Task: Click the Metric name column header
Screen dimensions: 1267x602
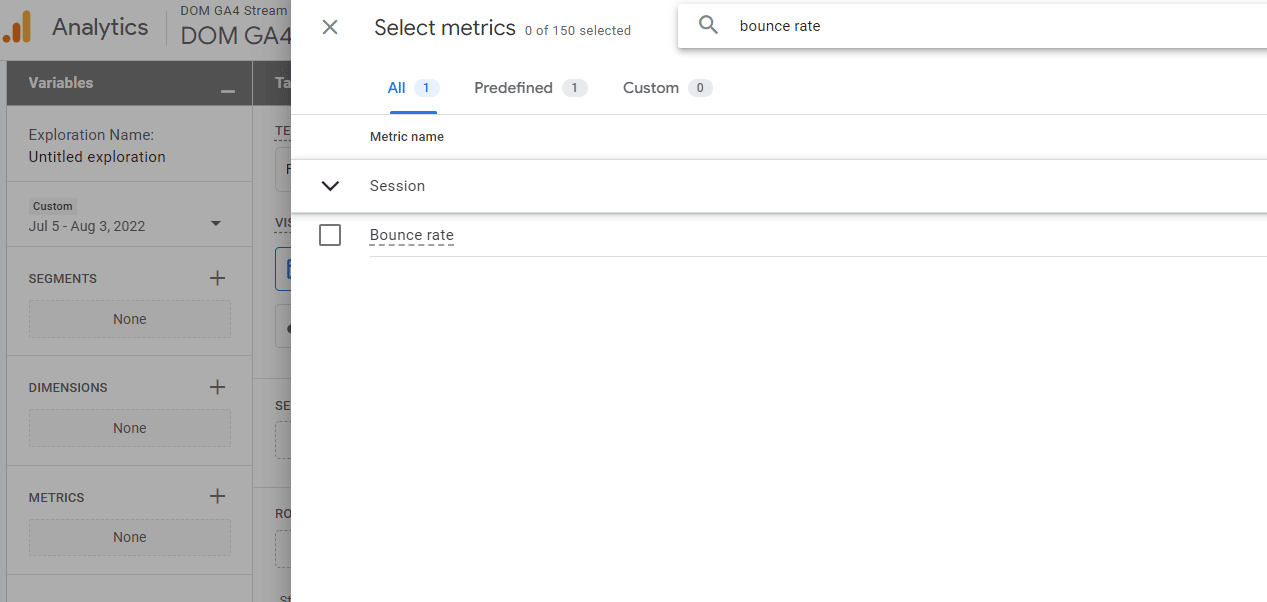Action: 406,136
